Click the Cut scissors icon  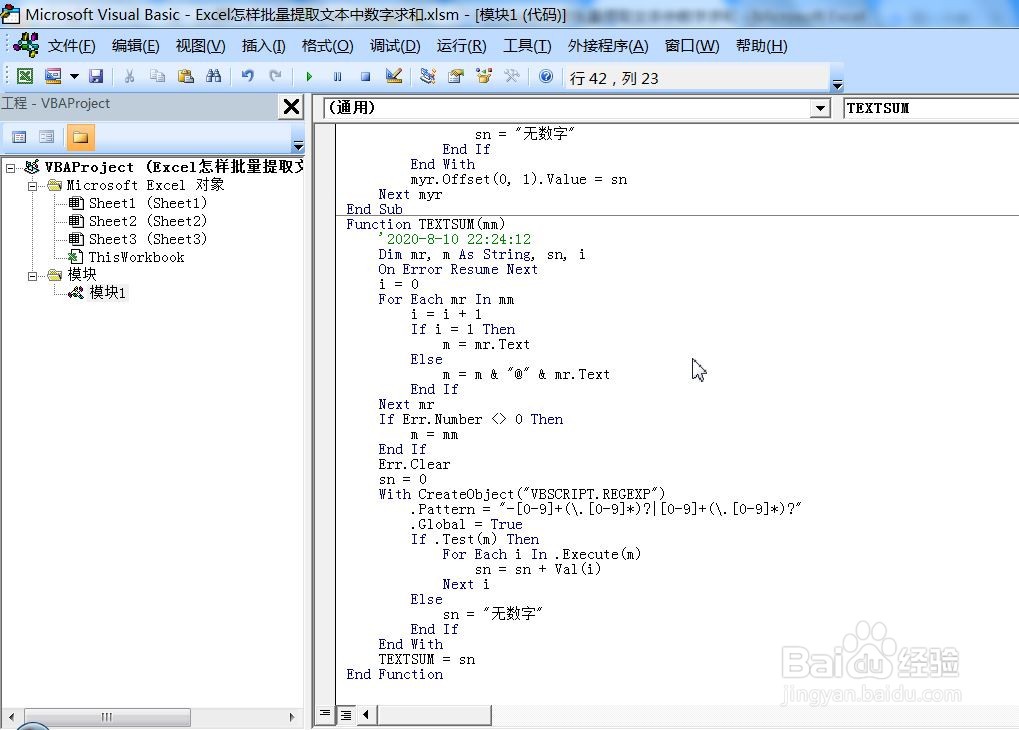(129, 76)
